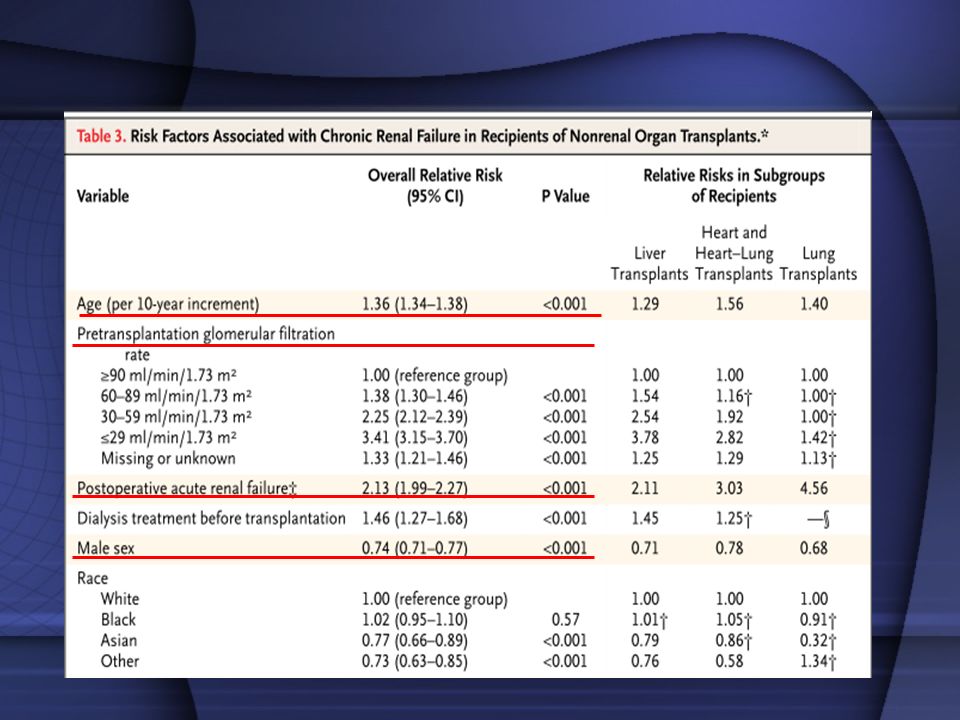This screenshot has height=720, width=960.
Task: Select row '30–59 ml/min/1.73 m²'
Action: (x=176, y=417)
